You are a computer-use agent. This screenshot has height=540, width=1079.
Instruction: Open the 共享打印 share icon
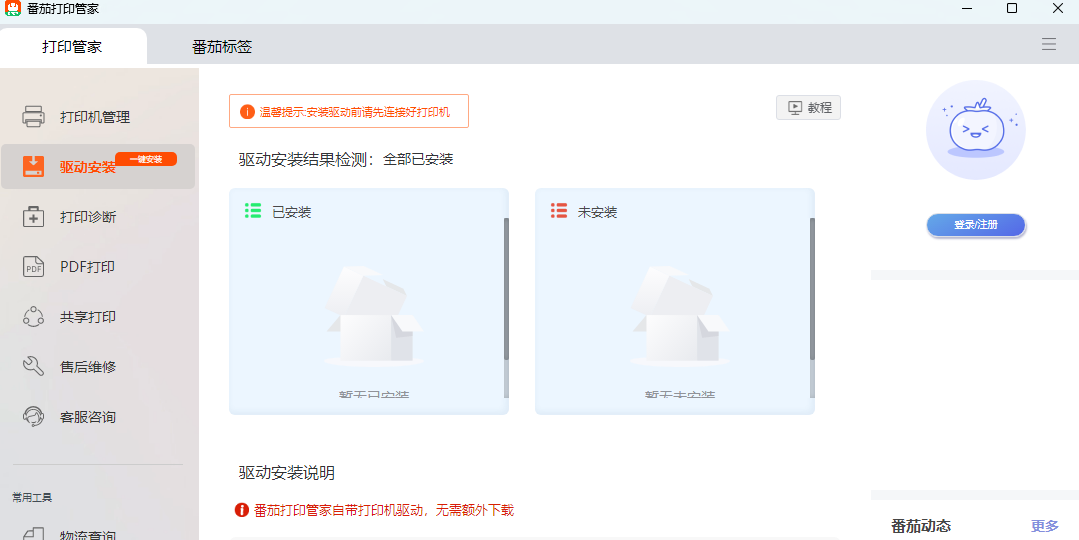click(34, 316)
